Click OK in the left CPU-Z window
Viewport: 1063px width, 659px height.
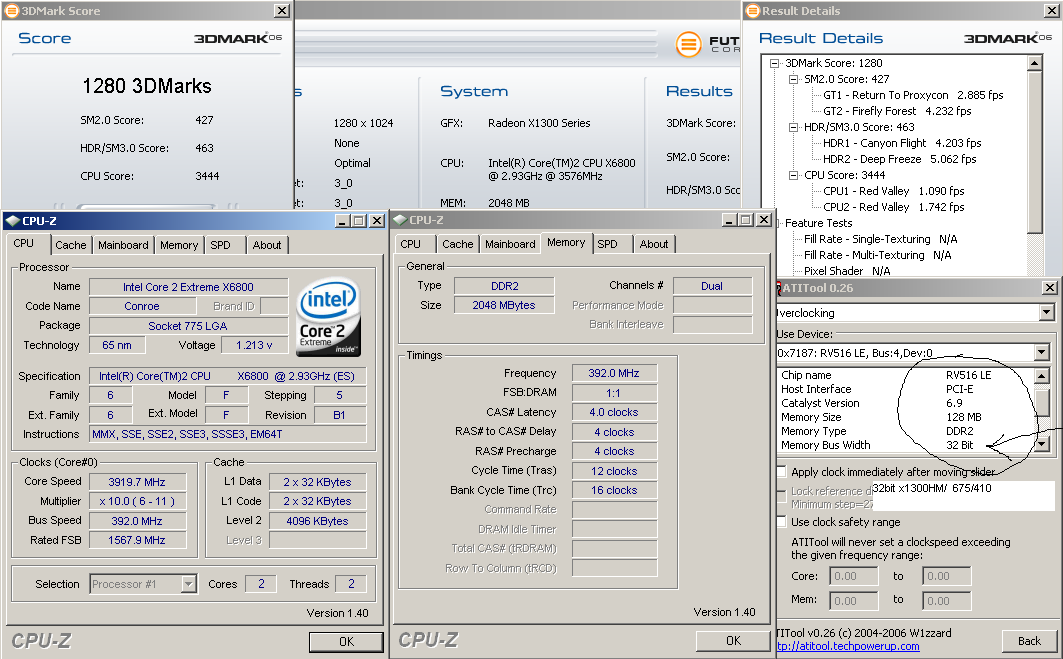346,641
